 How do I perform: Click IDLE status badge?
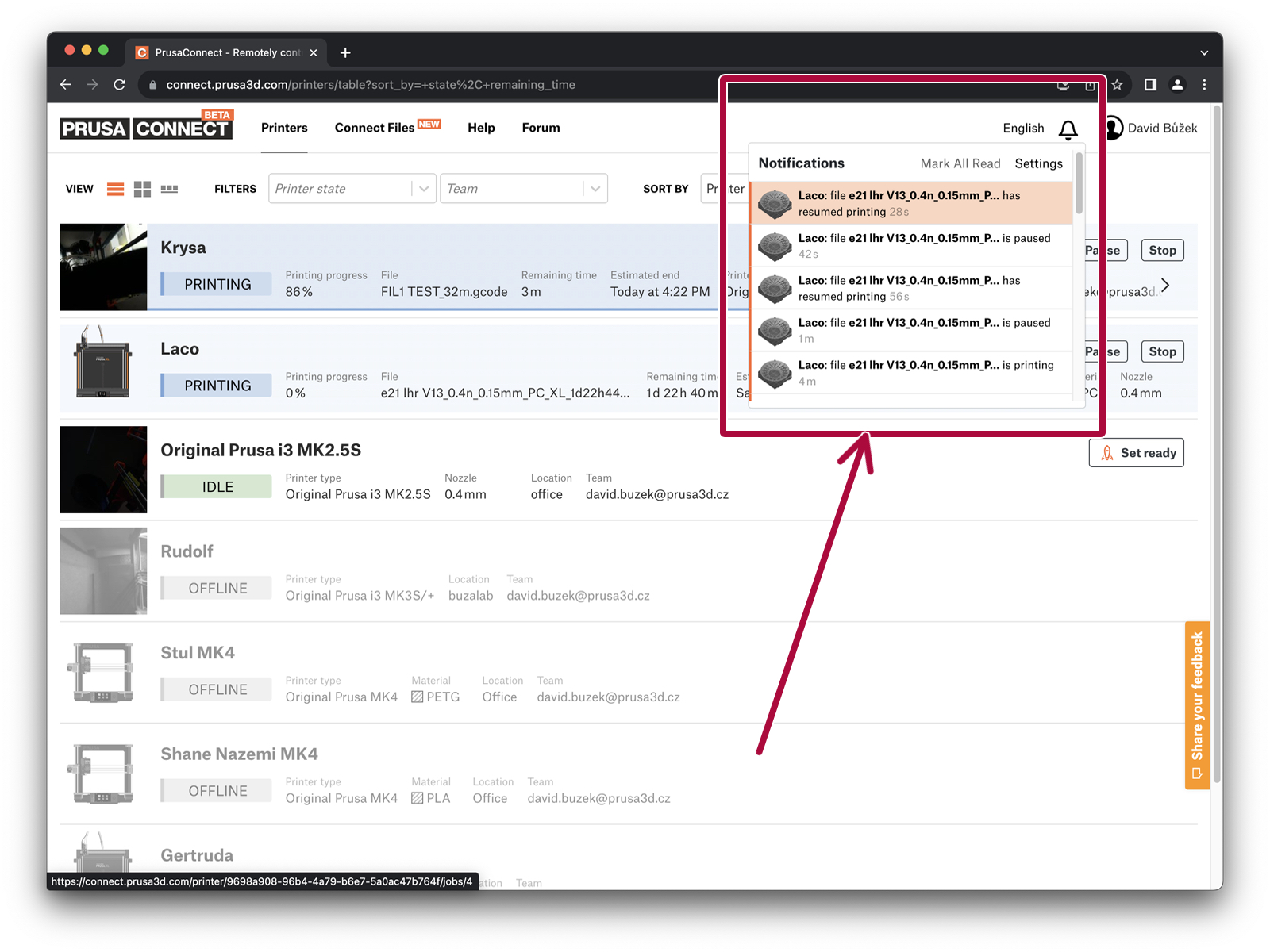coord(217,486)
